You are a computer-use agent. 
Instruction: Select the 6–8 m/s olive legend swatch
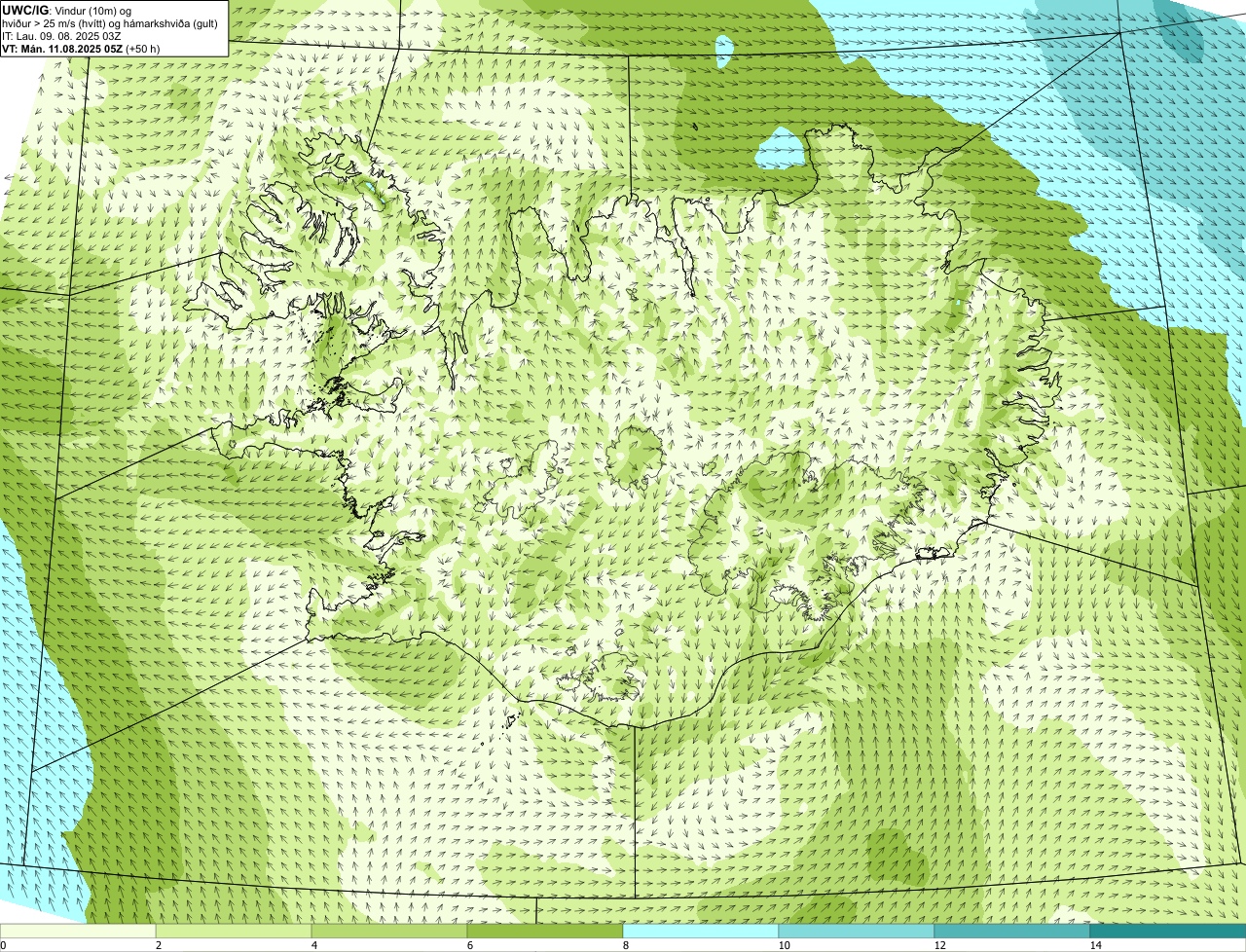click(545, 931)
